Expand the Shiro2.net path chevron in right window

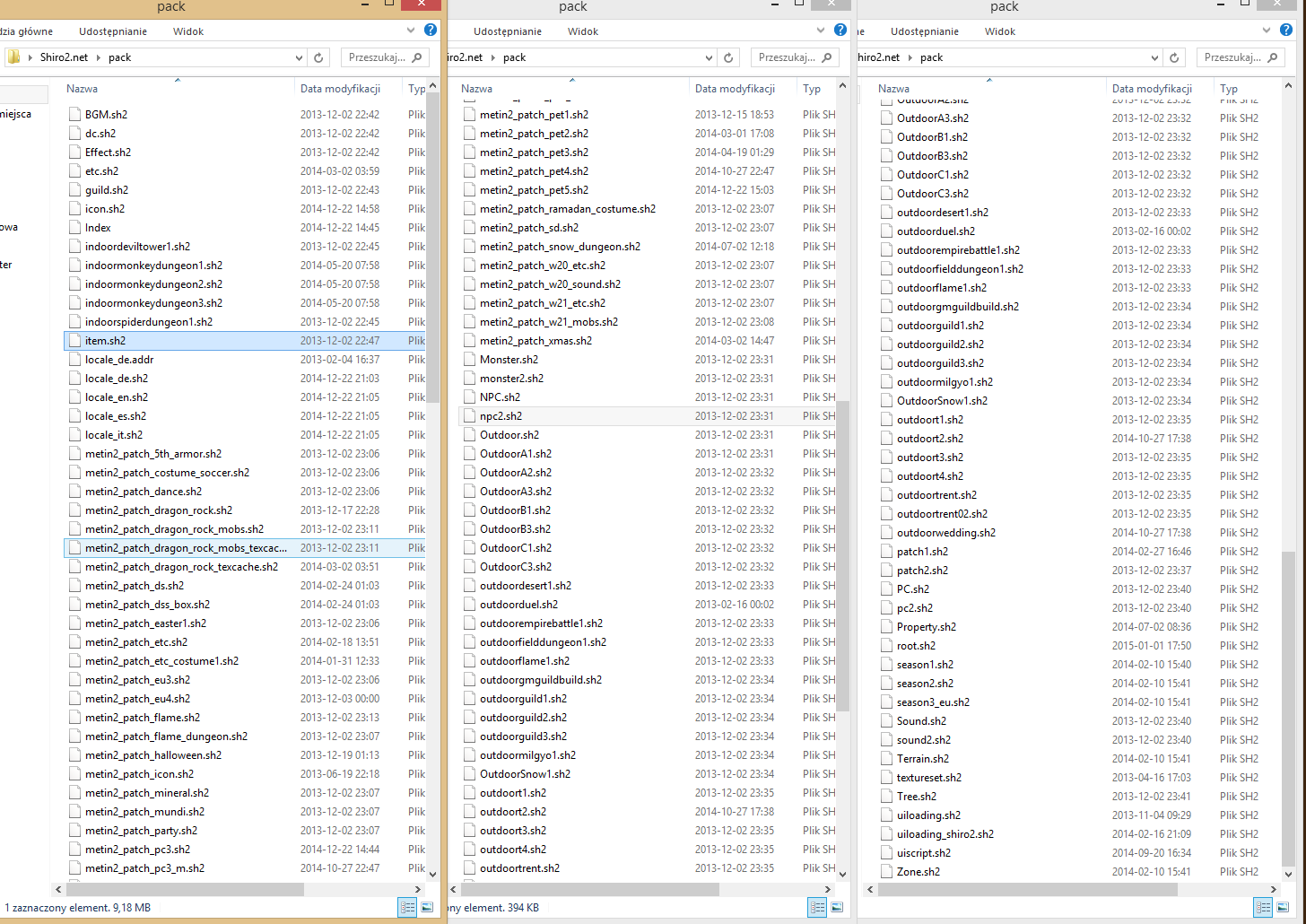coord(910,57)
